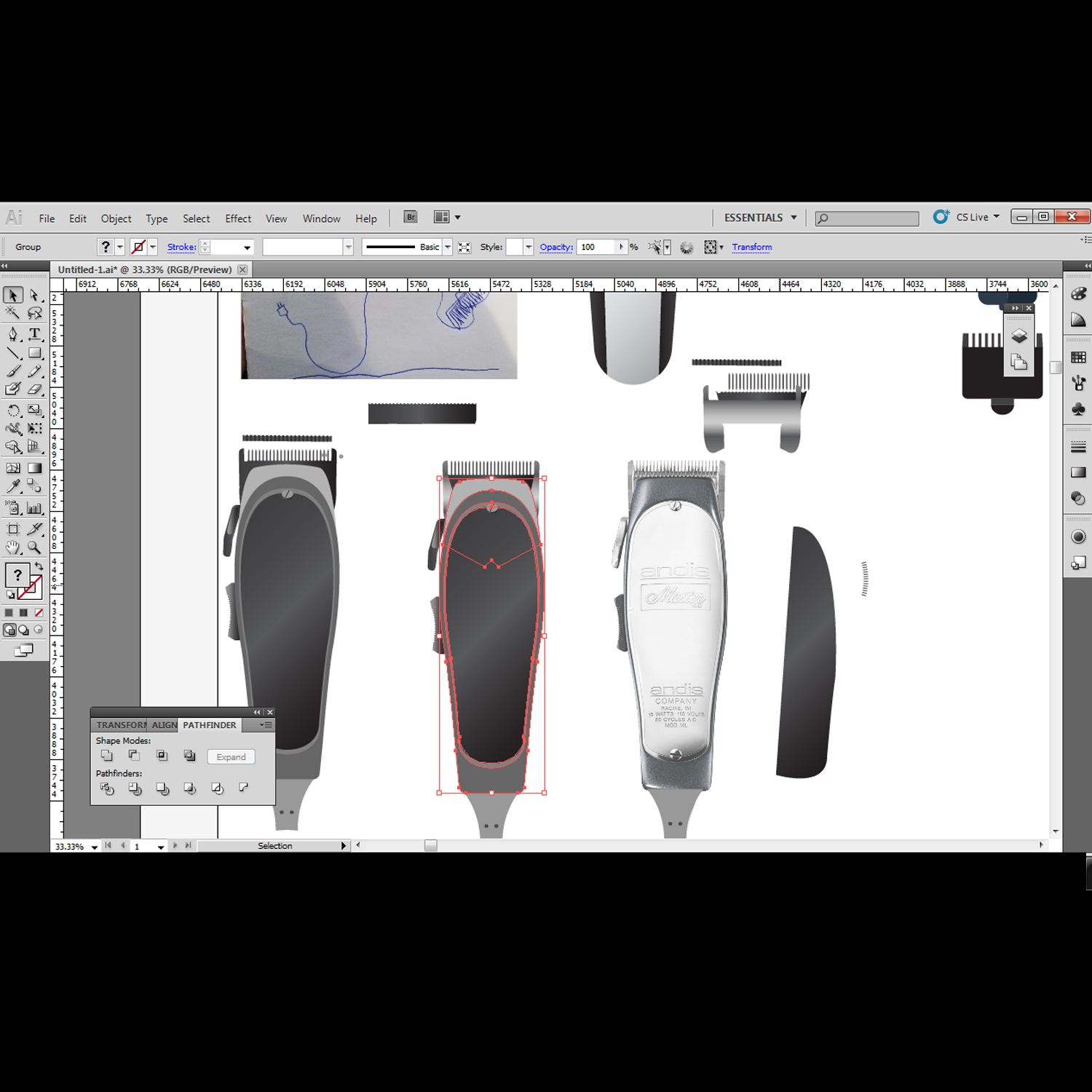
Task: Pick the Magic Wand tool
Action: coord(13,313)
